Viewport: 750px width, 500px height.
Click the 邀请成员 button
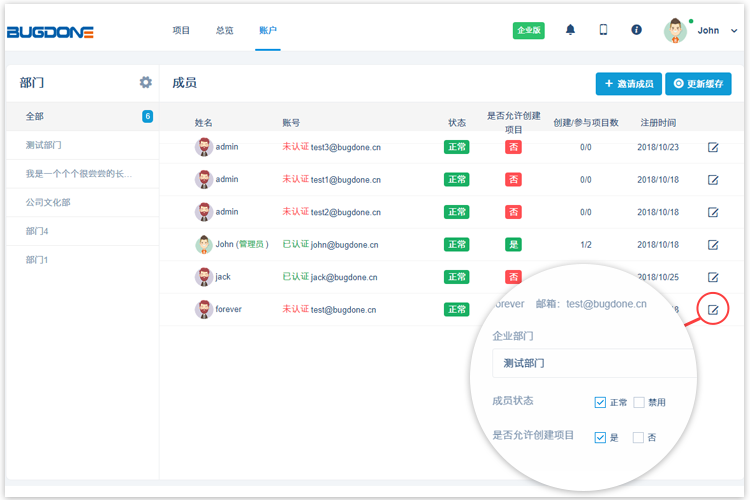point(628,84)
